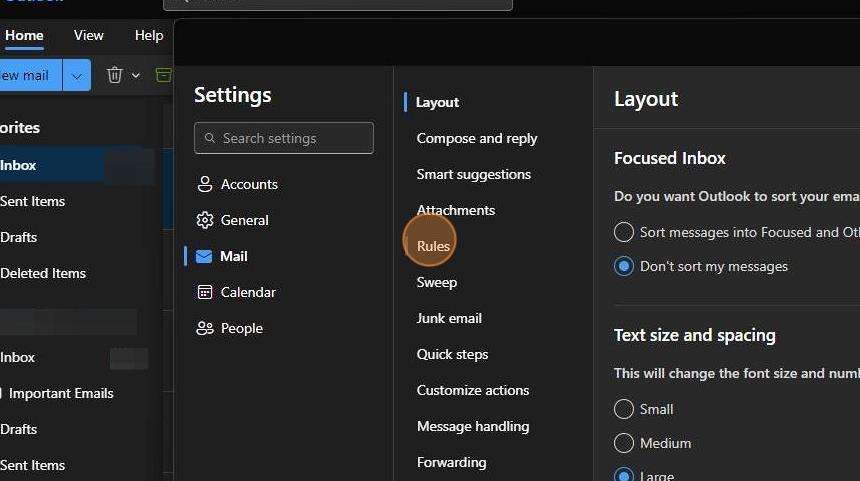The height and width of the screenshot is (481, 860).
Task: Click the Favorites section header
Action: (20, 128)
